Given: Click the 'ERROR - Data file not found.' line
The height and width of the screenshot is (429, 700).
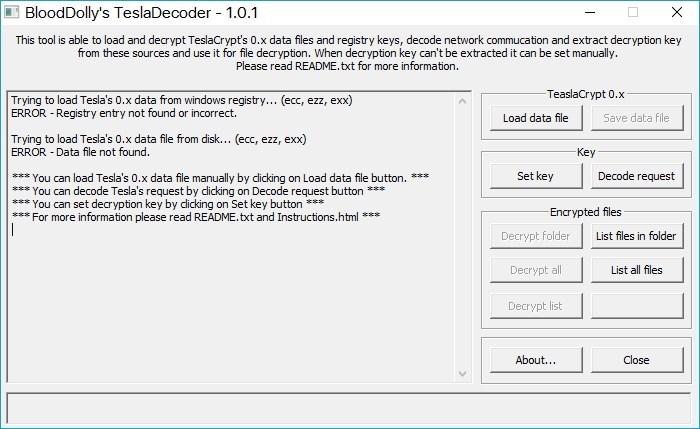Looking at the screenshot, I should pyautogui.click(x=80, y=152).
